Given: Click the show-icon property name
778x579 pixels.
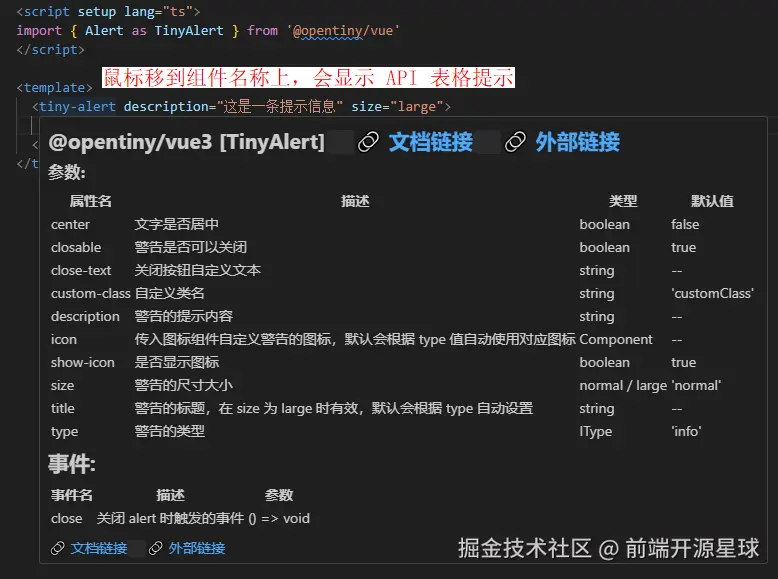Looking at the screenshot, I should click(x=82, y=362).
